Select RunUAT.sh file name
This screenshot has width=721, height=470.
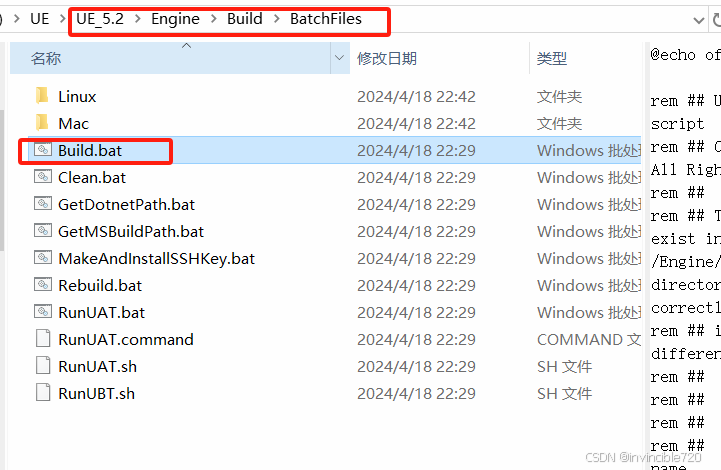97,367
